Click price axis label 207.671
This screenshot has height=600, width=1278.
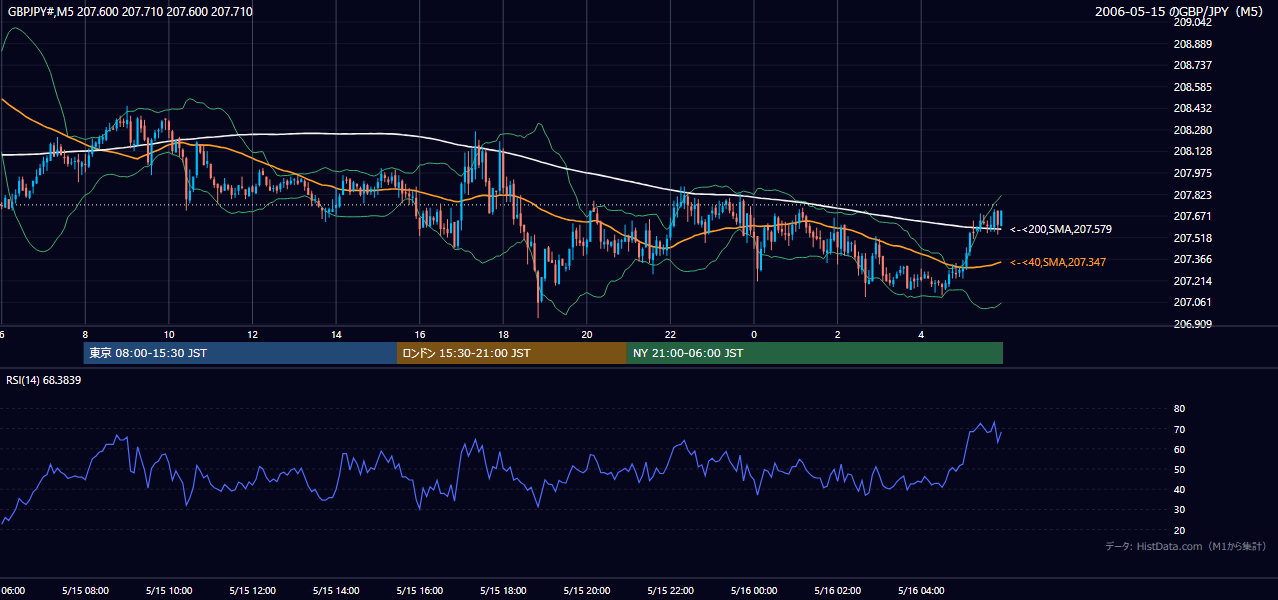[x=1192, y=216]
